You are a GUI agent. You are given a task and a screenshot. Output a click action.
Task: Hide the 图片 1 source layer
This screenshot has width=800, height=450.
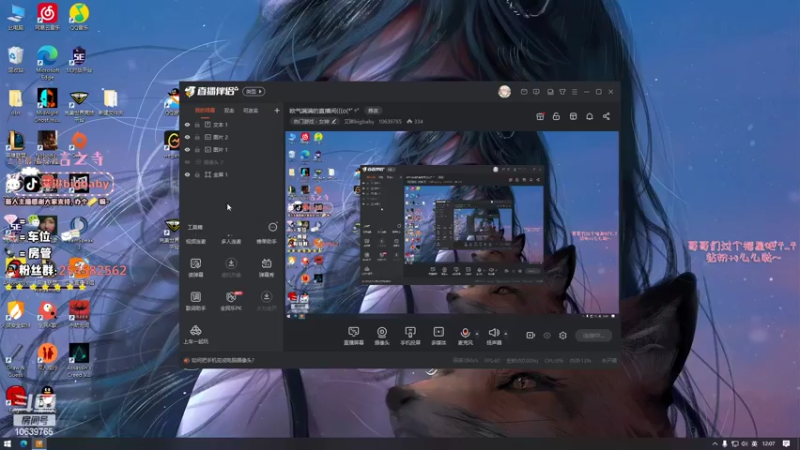[187, 149]
